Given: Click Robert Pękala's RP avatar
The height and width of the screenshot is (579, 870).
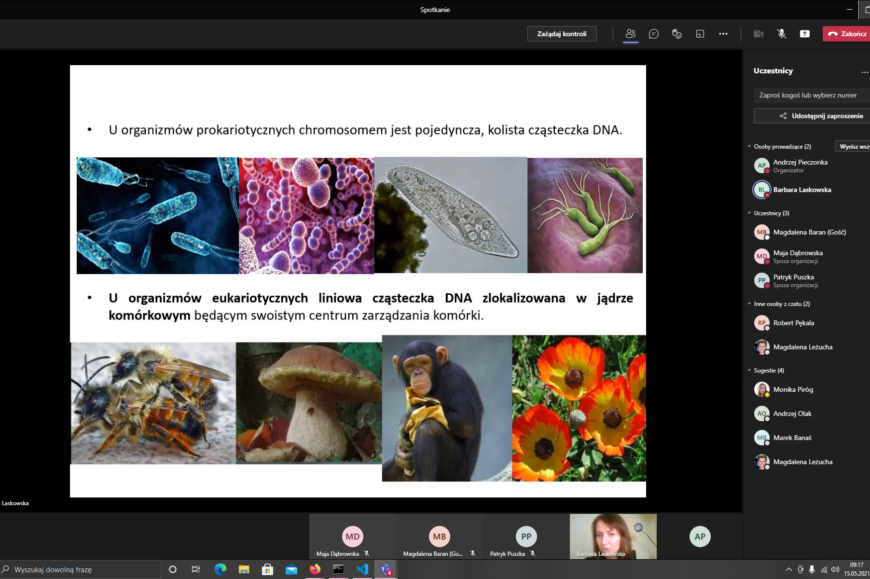Looking at the screenshot, I should (x=762, y=323).
